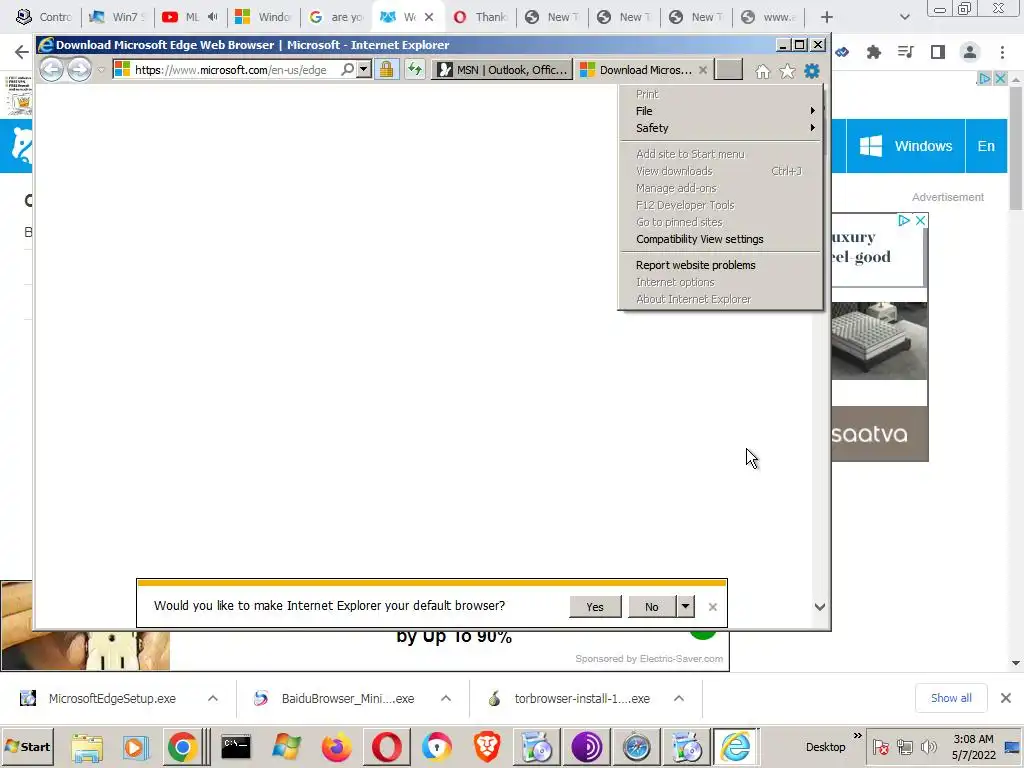Viewport: 1024px width, 768px height.
Task: Click the IE forward arrow button
Action: point(80,69)
